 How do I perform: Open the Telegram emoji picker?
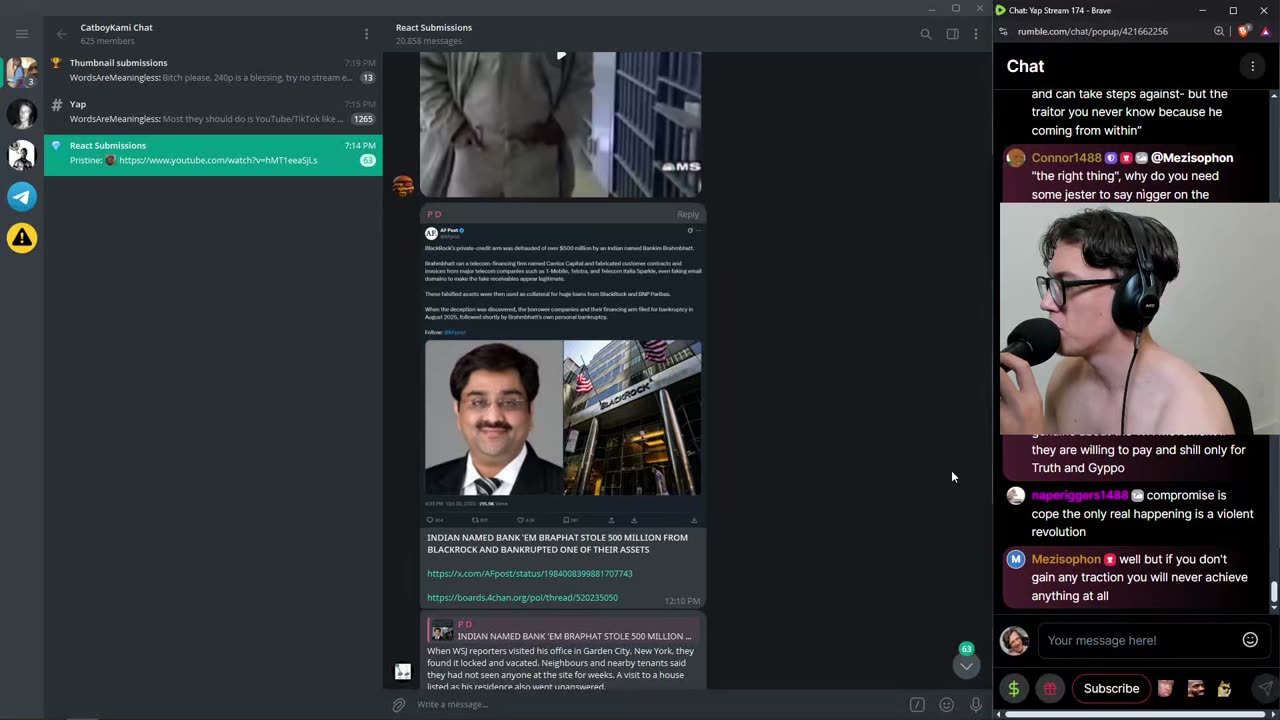tap(946, 705)
